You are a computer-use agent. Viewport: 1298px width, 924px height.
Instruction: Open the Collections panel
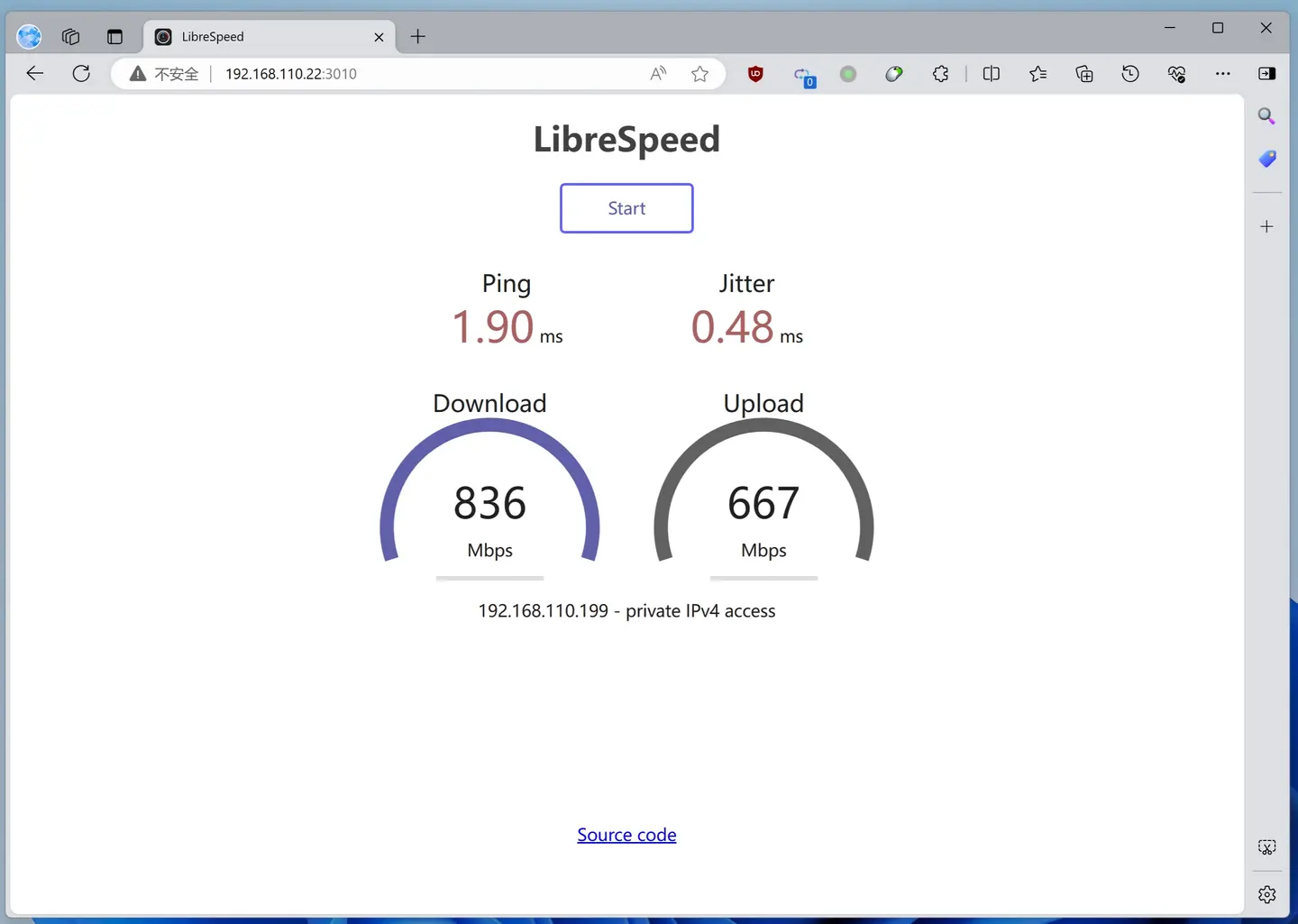pos(1084,74)
